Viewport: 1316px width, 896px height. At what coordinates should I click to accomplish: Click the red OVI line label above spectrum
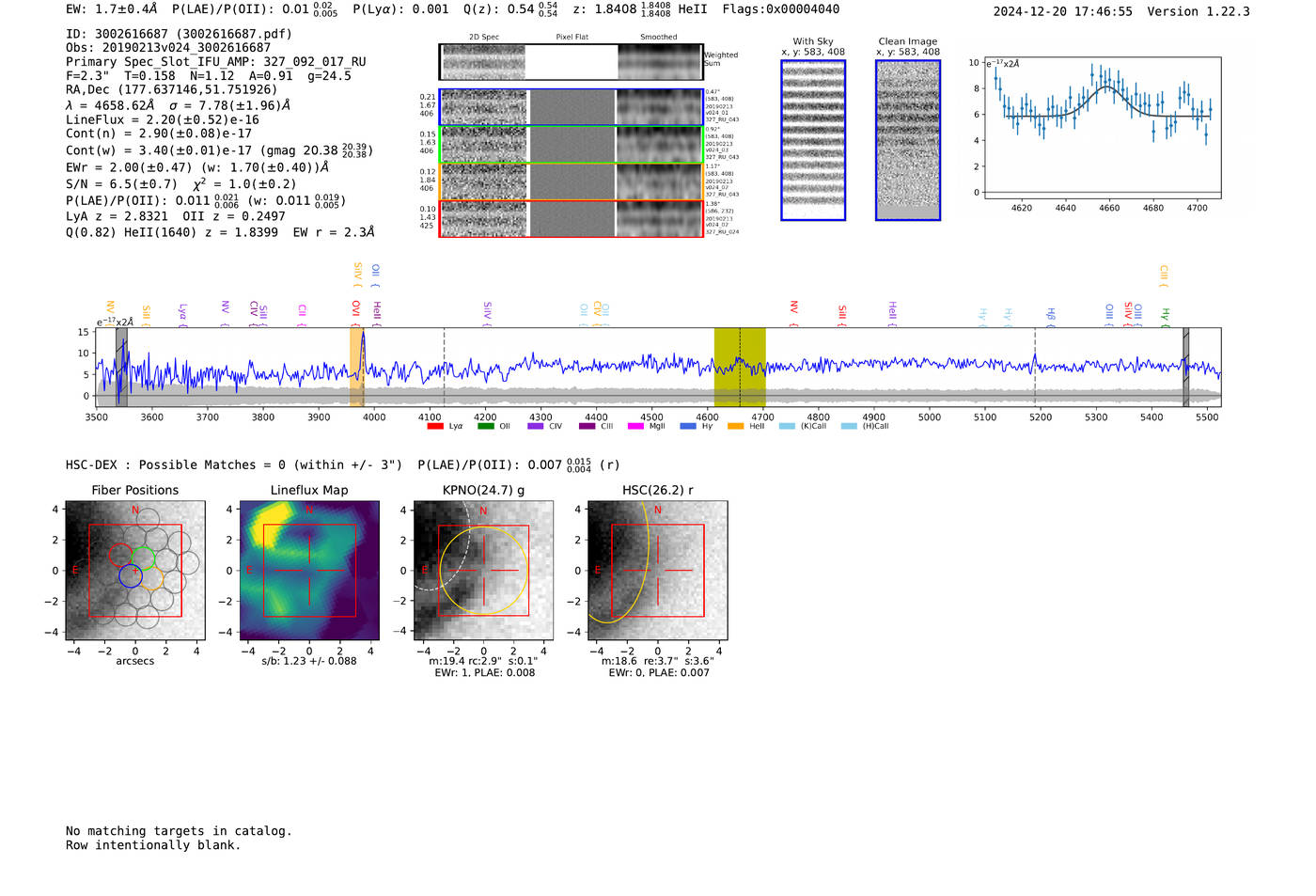tap(356, 308)
